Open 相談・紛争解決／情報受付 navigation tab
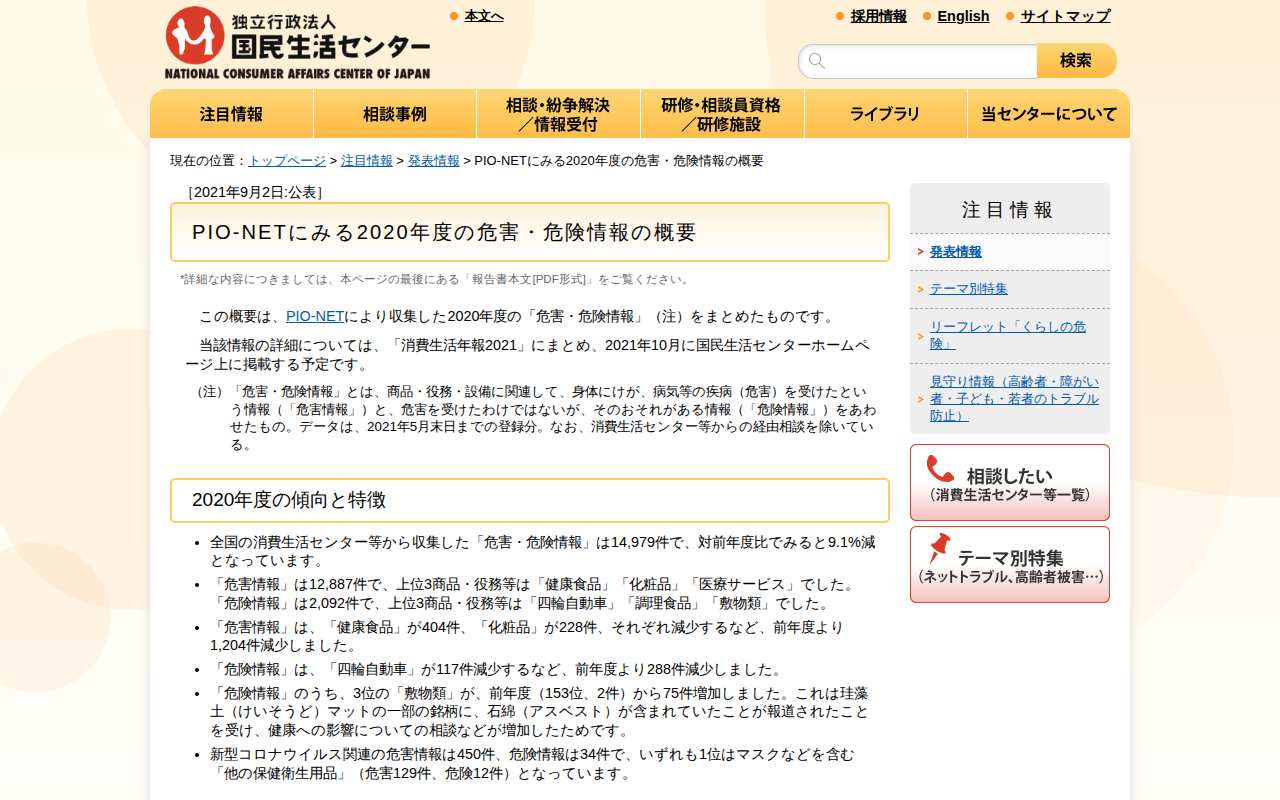This screenshot has width=1280, height=800. pos(558,114)
